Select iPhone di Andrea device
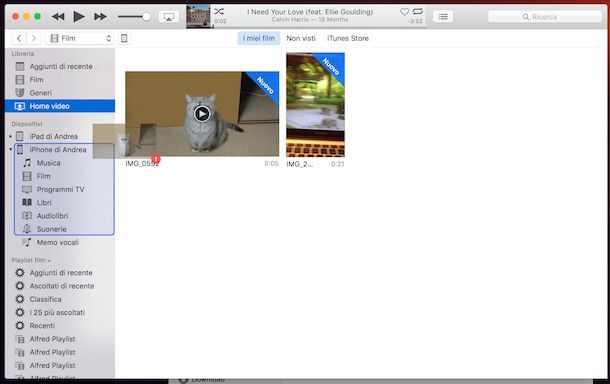The width and height of the screenshot is (610, 384). (x=58, y=150)
